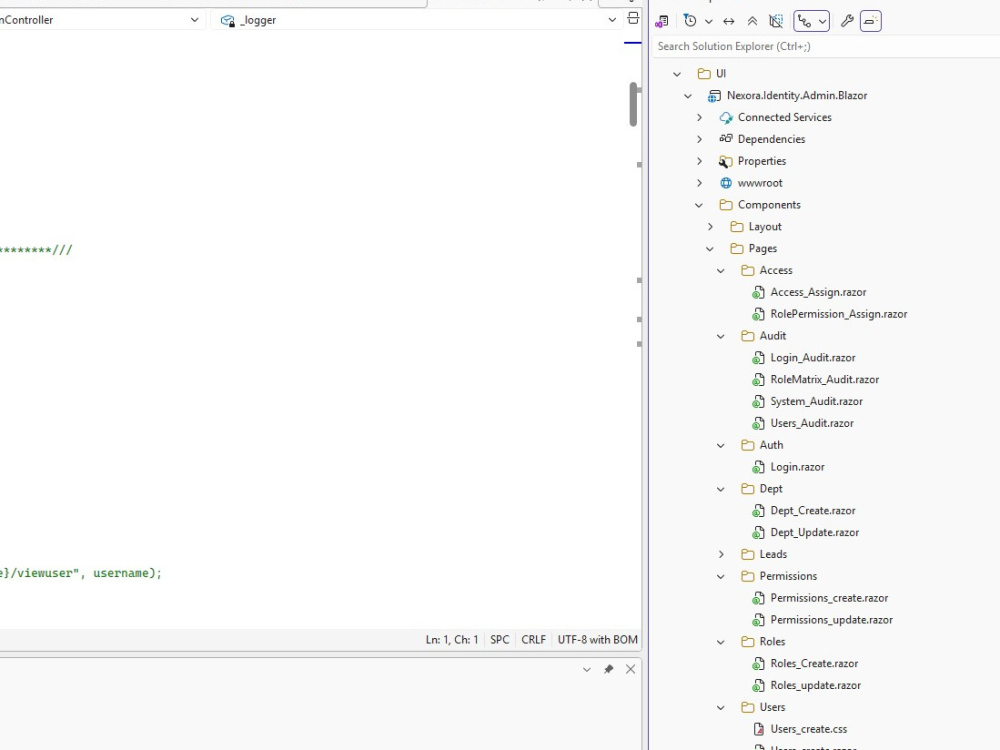Toggle the Preview Selected Items button
Image resolution: width=1000 pixels, height=750 pixels.
pos(871,21)
